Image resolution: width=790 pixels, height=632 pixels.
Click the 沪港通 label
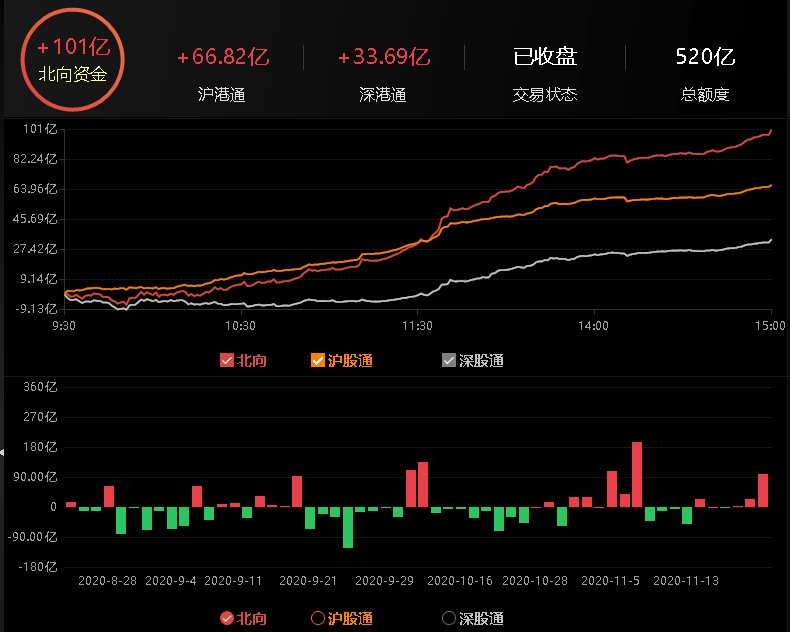(x=222, y=95)
